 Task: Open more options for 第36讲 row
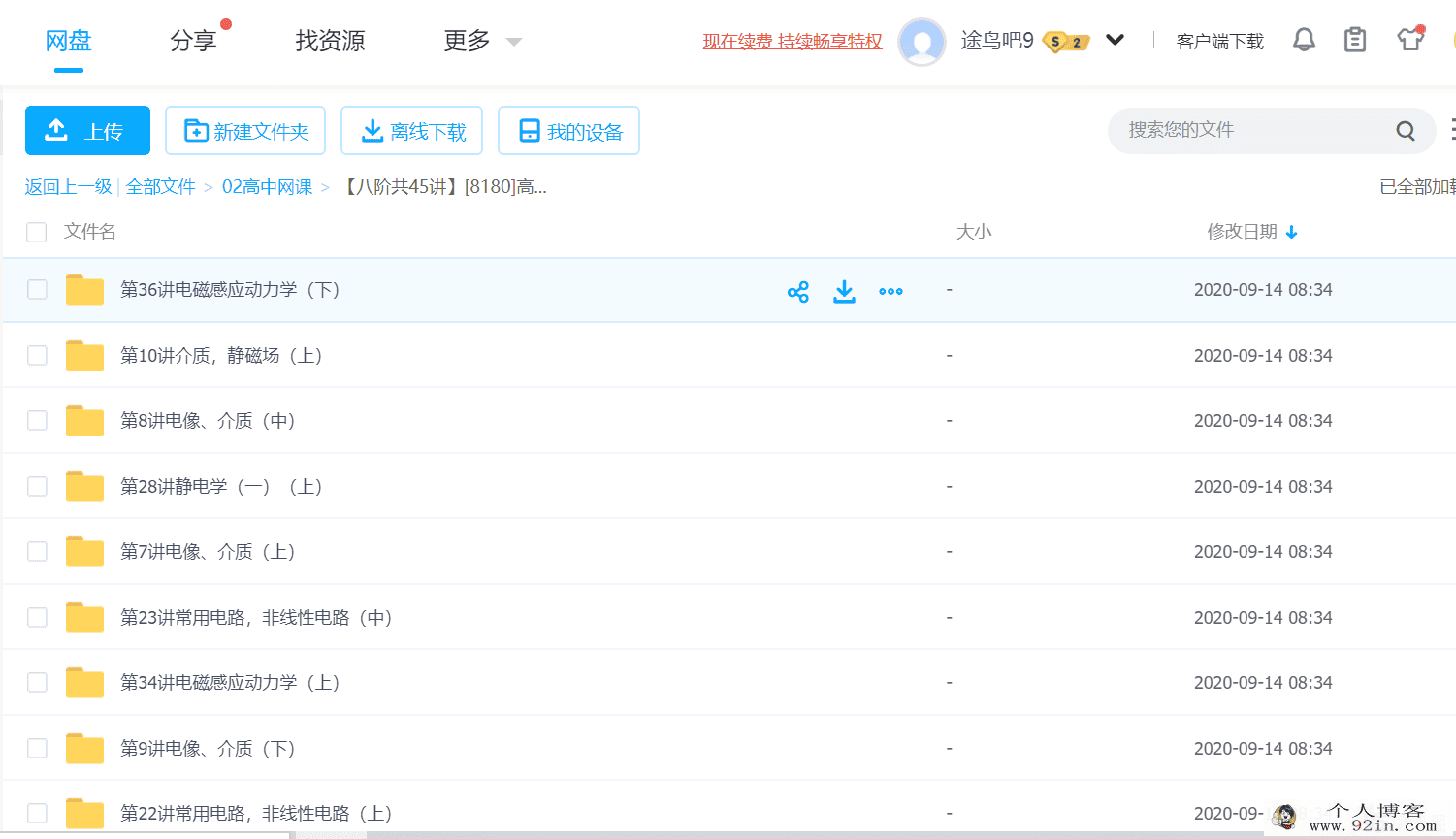pyautogui.click(x=890, y=291)
